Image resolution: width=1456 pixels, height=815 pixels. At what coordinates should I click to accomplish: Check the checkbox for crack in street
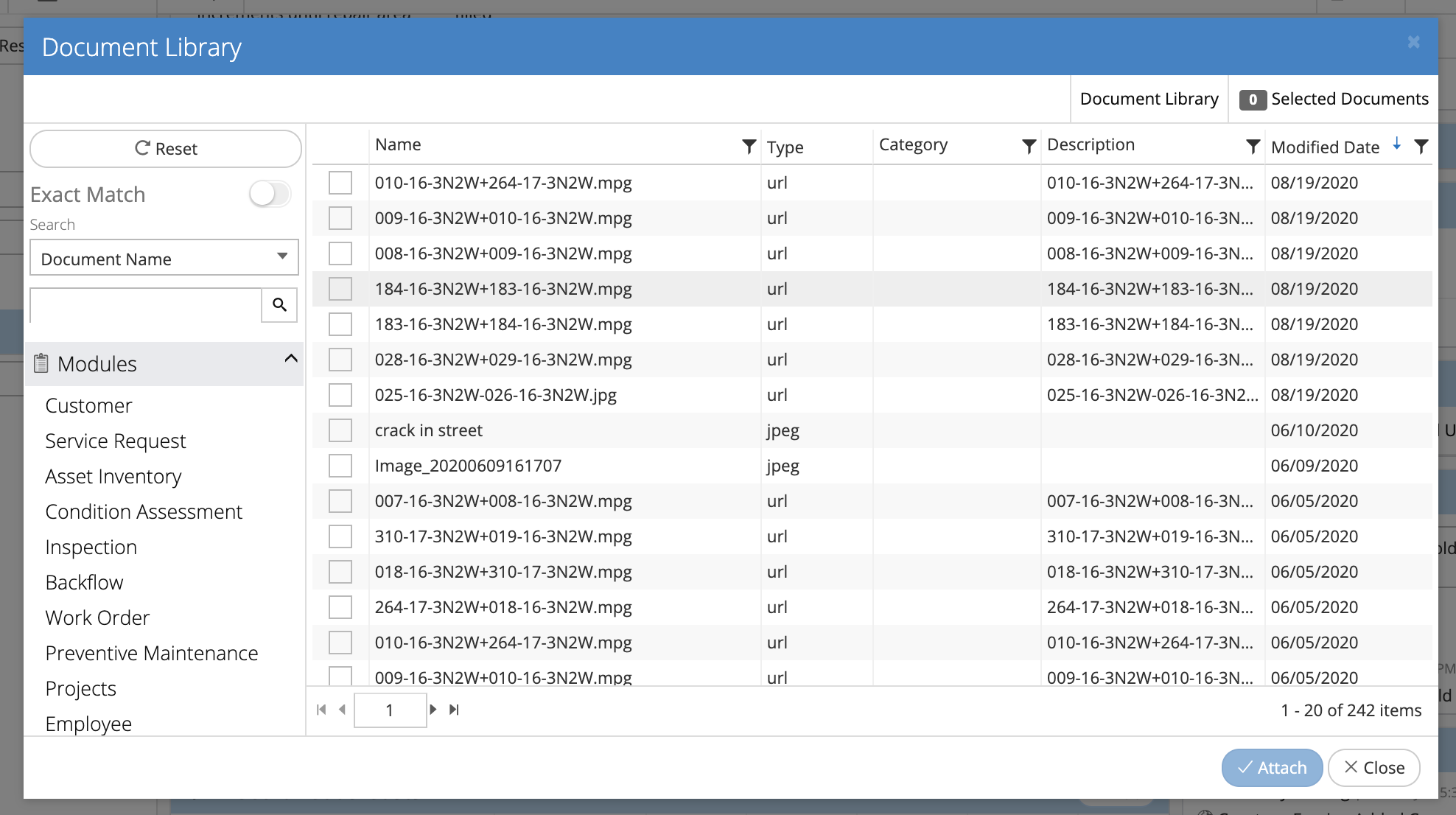coord(340,430)
